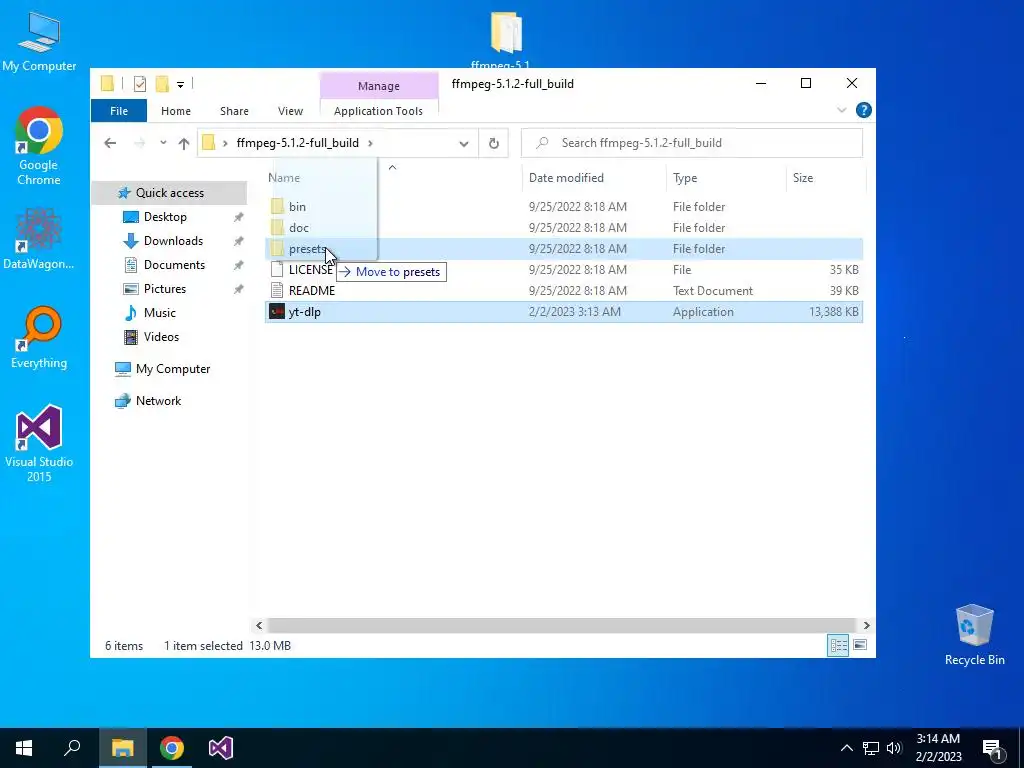Unpin Desktop using its pin icon
Image resolution: width=1024 pixels, height=768 pixels.
point(238,217)
